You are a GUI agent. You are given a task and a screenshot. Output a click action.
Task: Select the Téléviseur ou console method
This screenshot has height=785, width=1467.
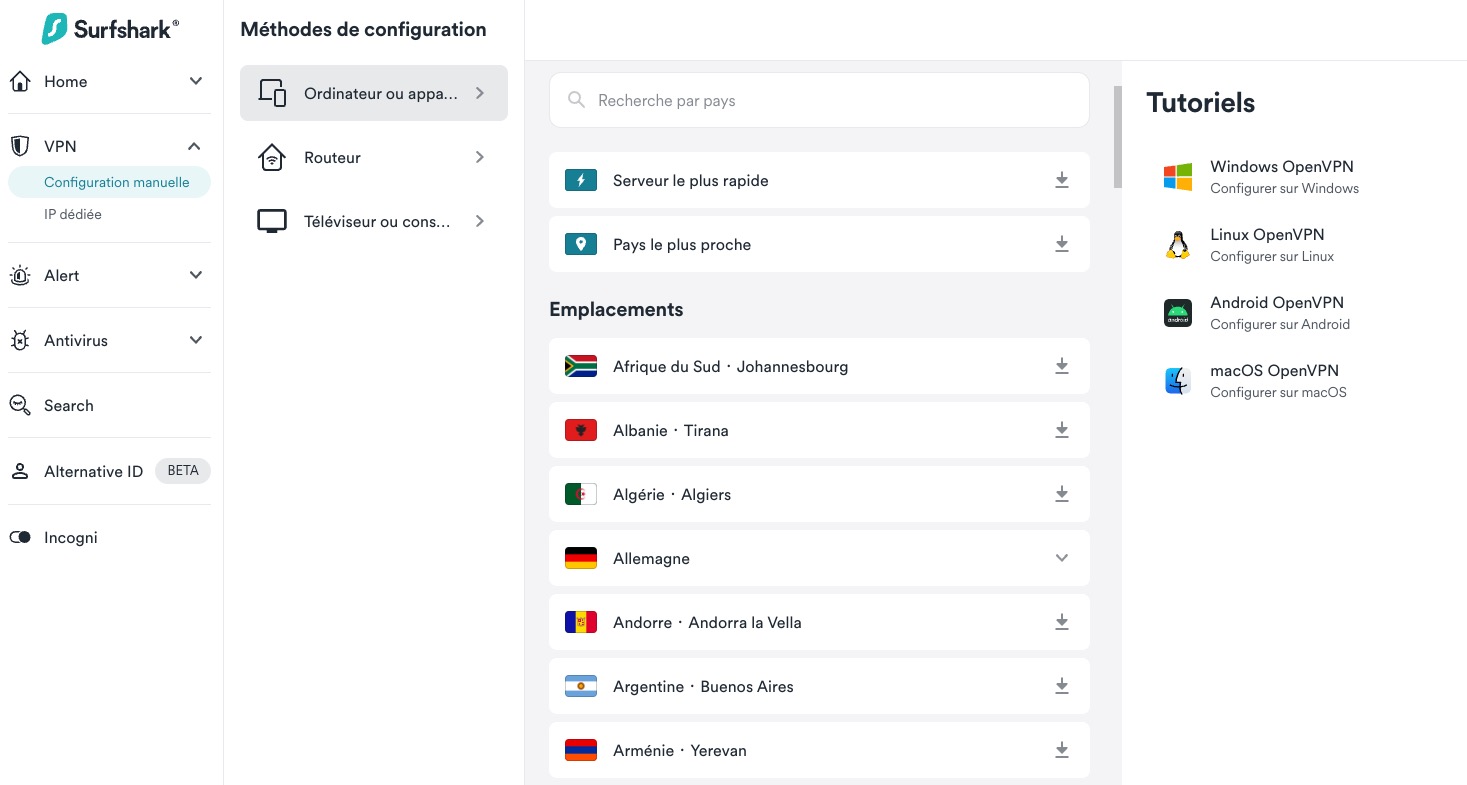coord(374,221)
